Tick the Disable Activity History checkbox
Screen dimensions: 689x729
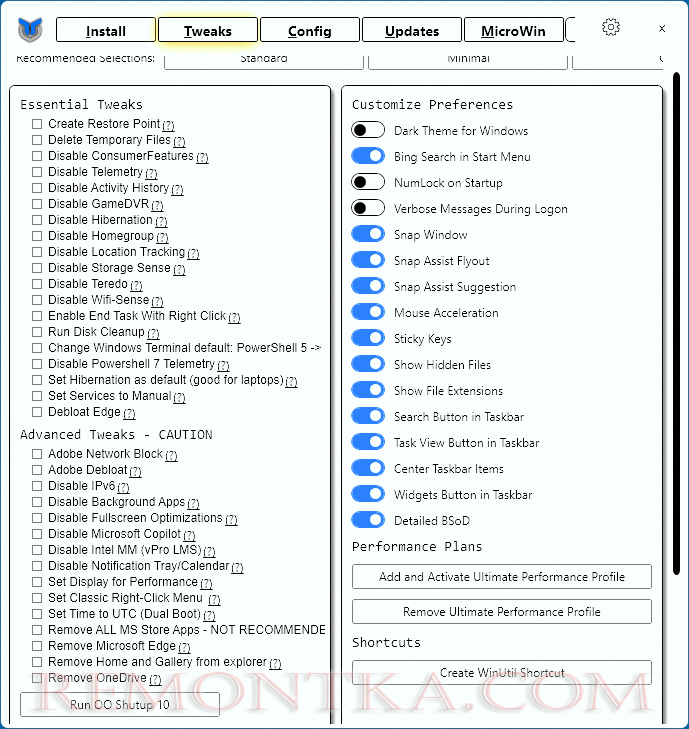pos(37,188)
